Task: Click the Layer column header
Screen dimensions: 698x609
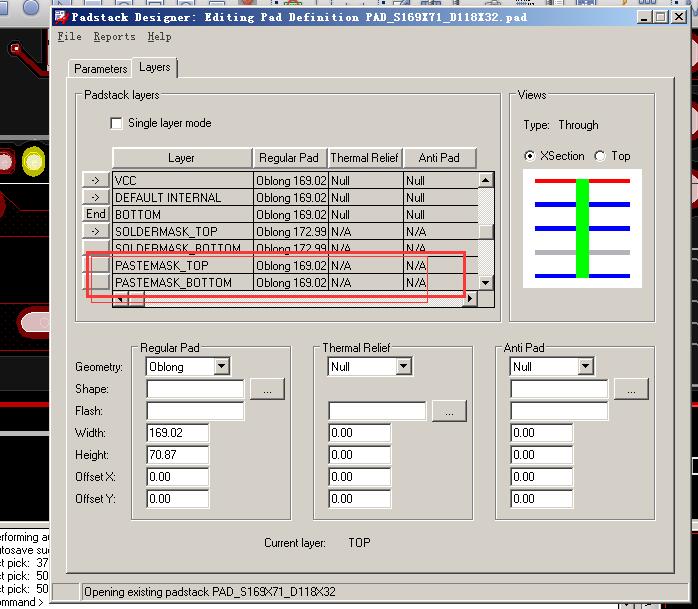Action: pyautogui.click(x=182, y=158)
